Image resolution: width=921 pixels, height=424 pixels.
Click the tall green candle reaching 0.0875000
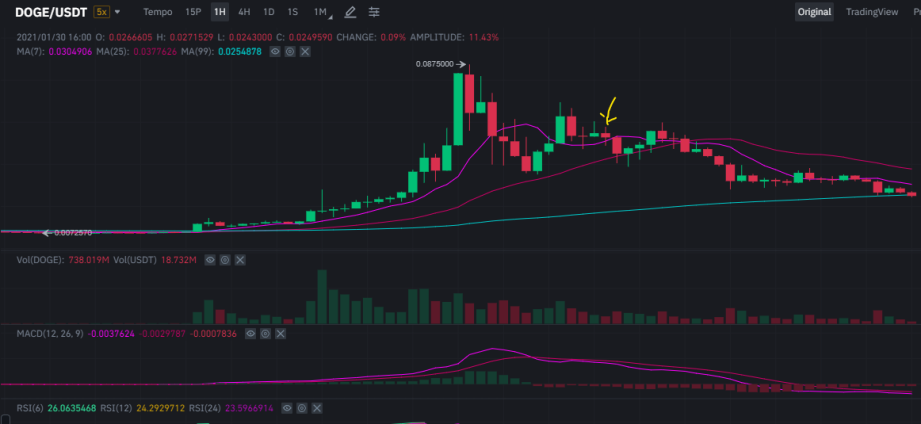coord(458,109)
